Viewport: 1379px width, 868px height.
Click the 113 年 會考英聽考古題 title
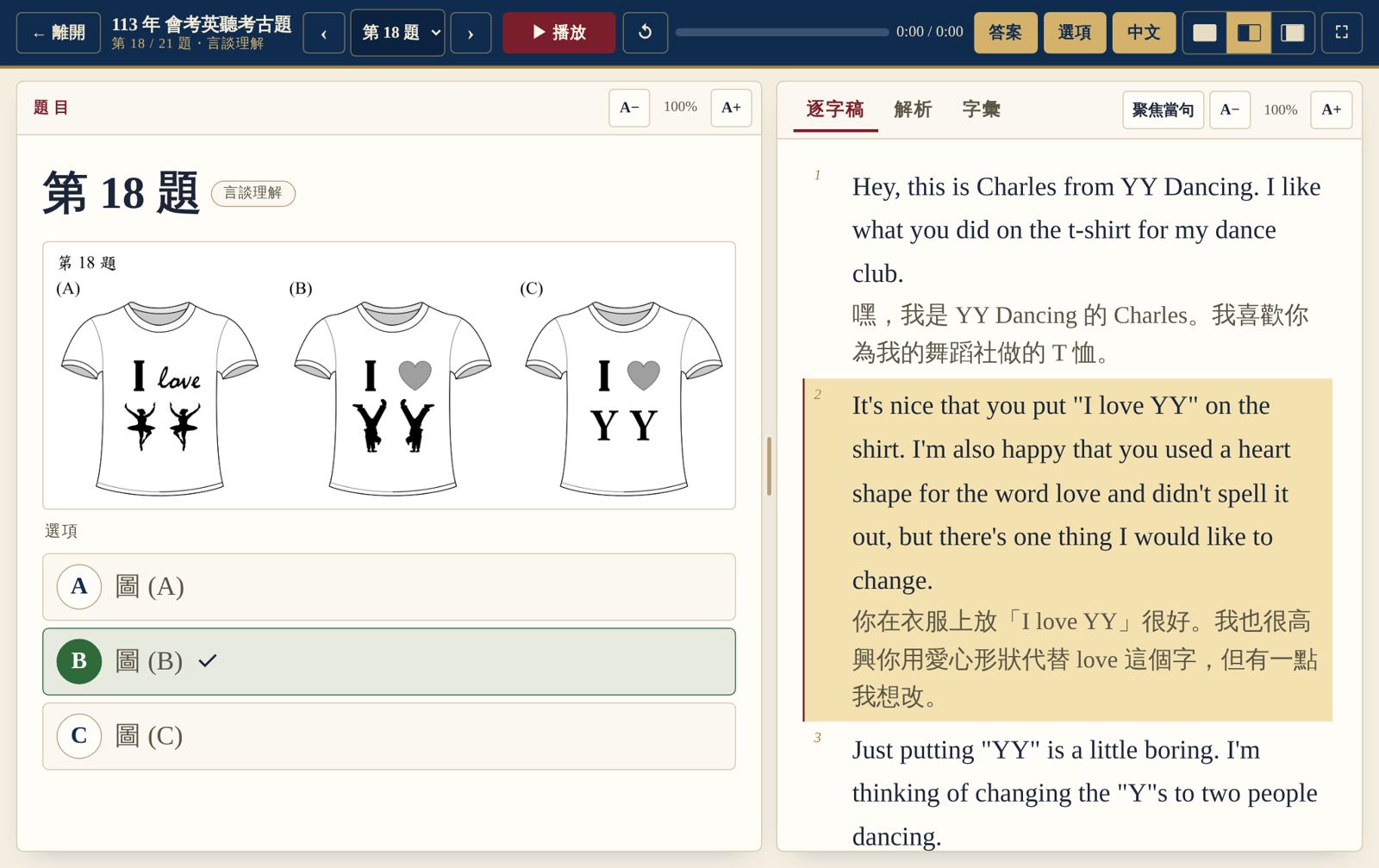(x=202, y=24)
